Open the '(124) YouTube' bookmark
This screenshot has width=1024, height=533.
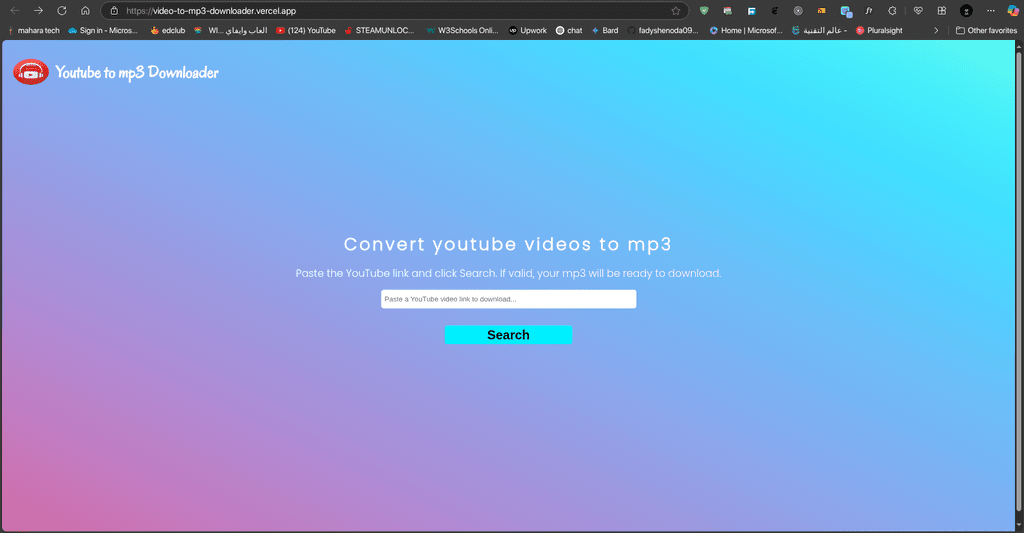(306, 30)
